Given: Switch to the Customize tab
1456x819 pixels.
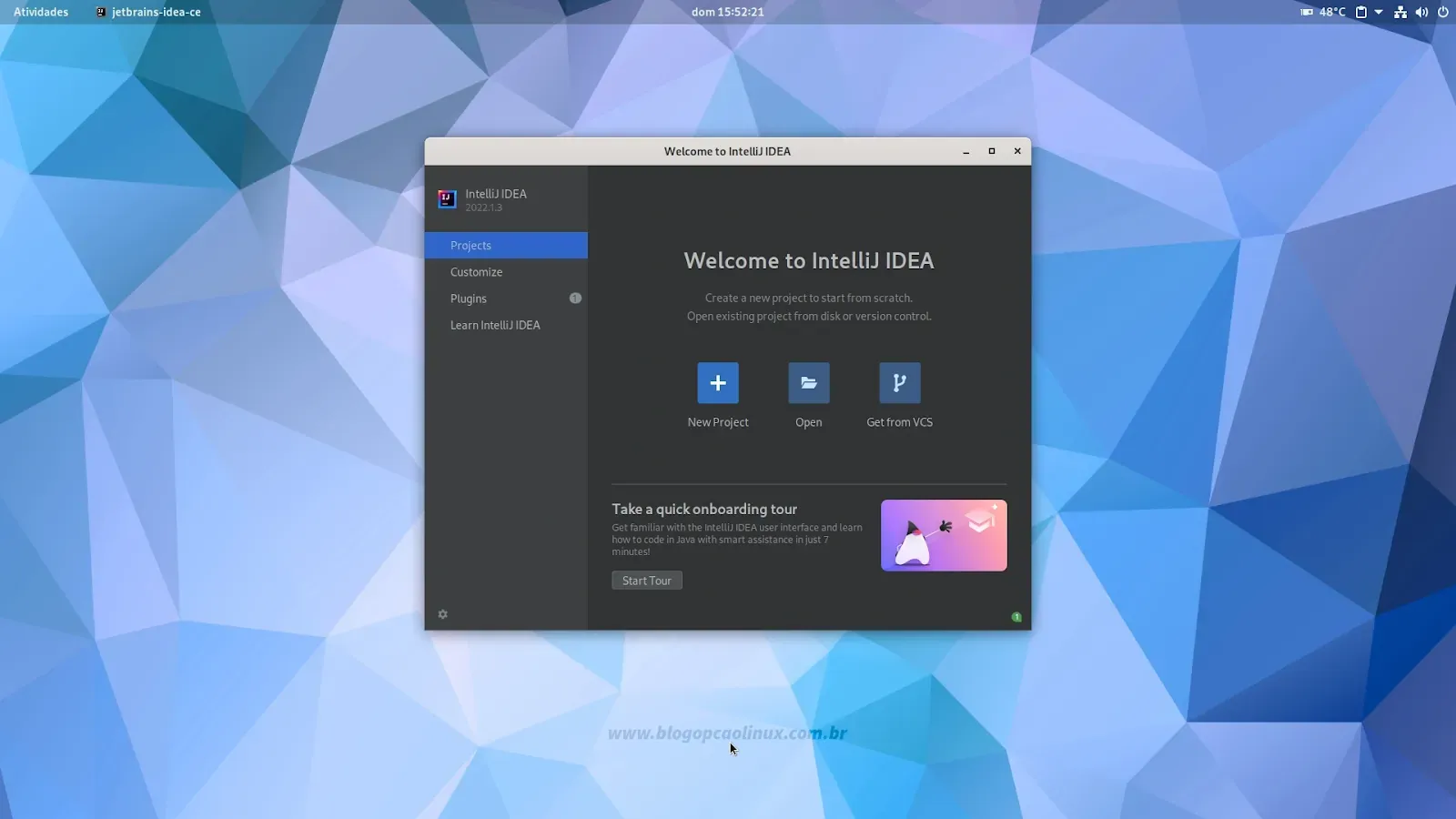Looking at the screenshot, I should (506, 272).
